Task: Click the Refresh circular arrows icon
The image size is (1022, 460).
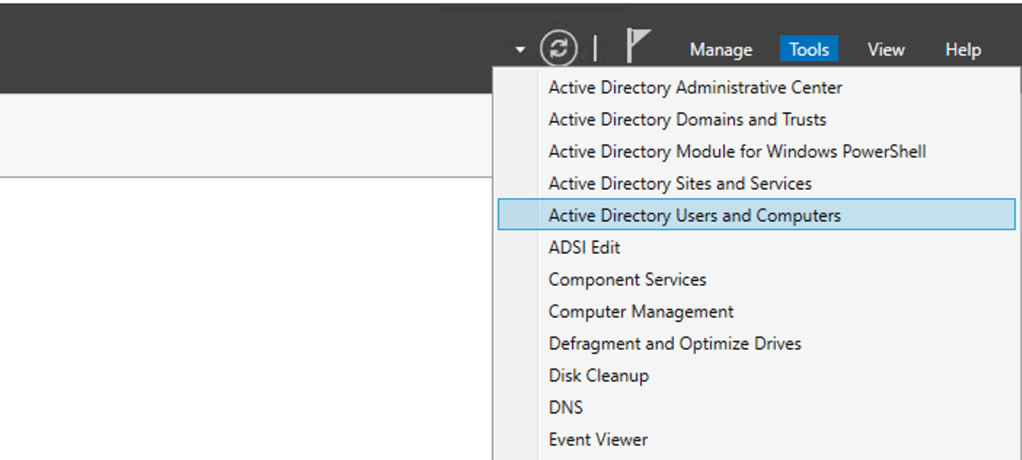Action: pyautogui.click(x=559, y=49)
